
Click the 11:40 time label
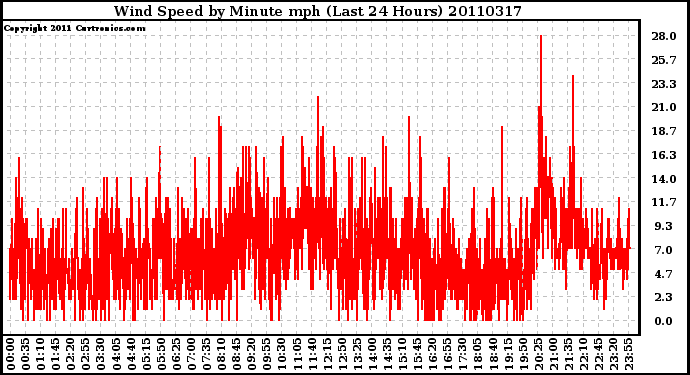point(312,354)
